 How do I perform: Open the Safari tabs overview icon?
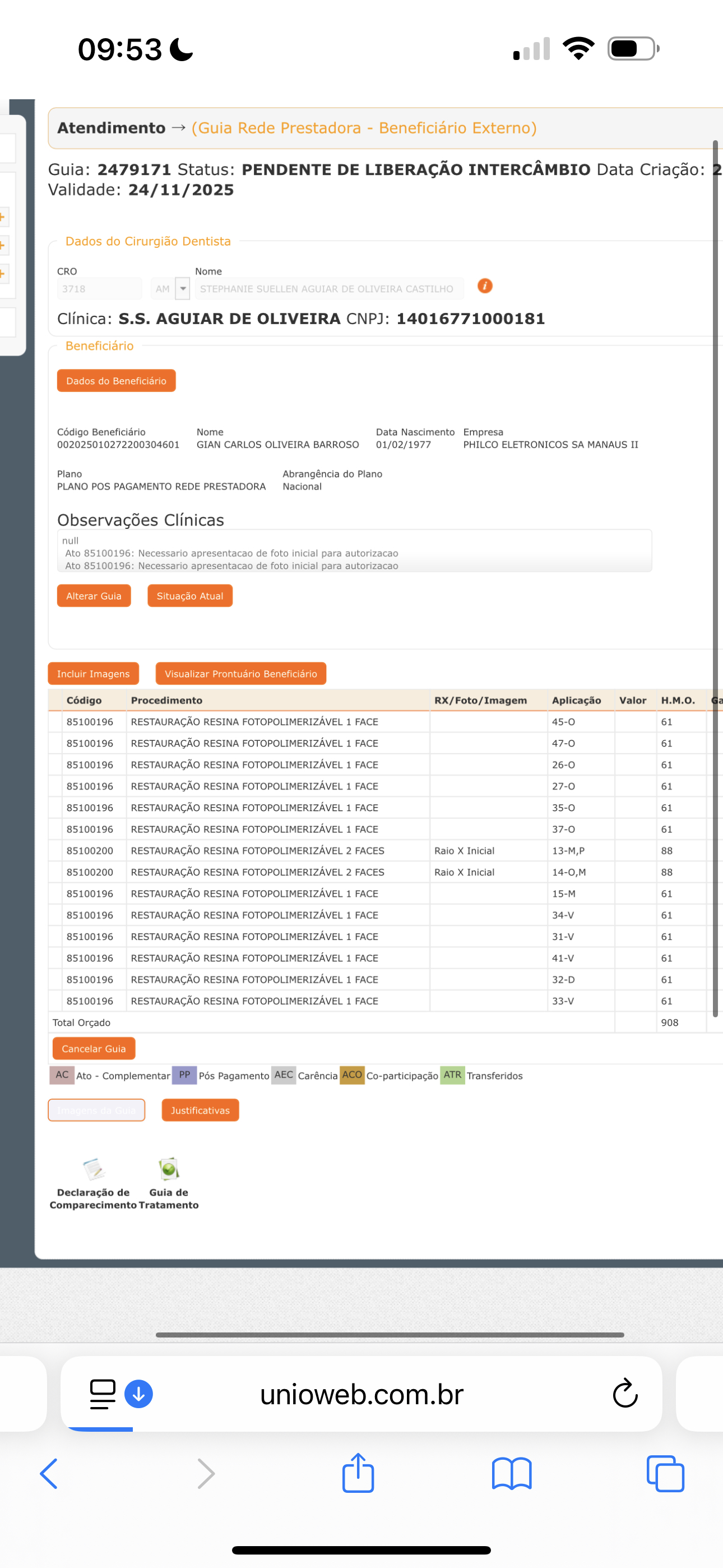665,1474
